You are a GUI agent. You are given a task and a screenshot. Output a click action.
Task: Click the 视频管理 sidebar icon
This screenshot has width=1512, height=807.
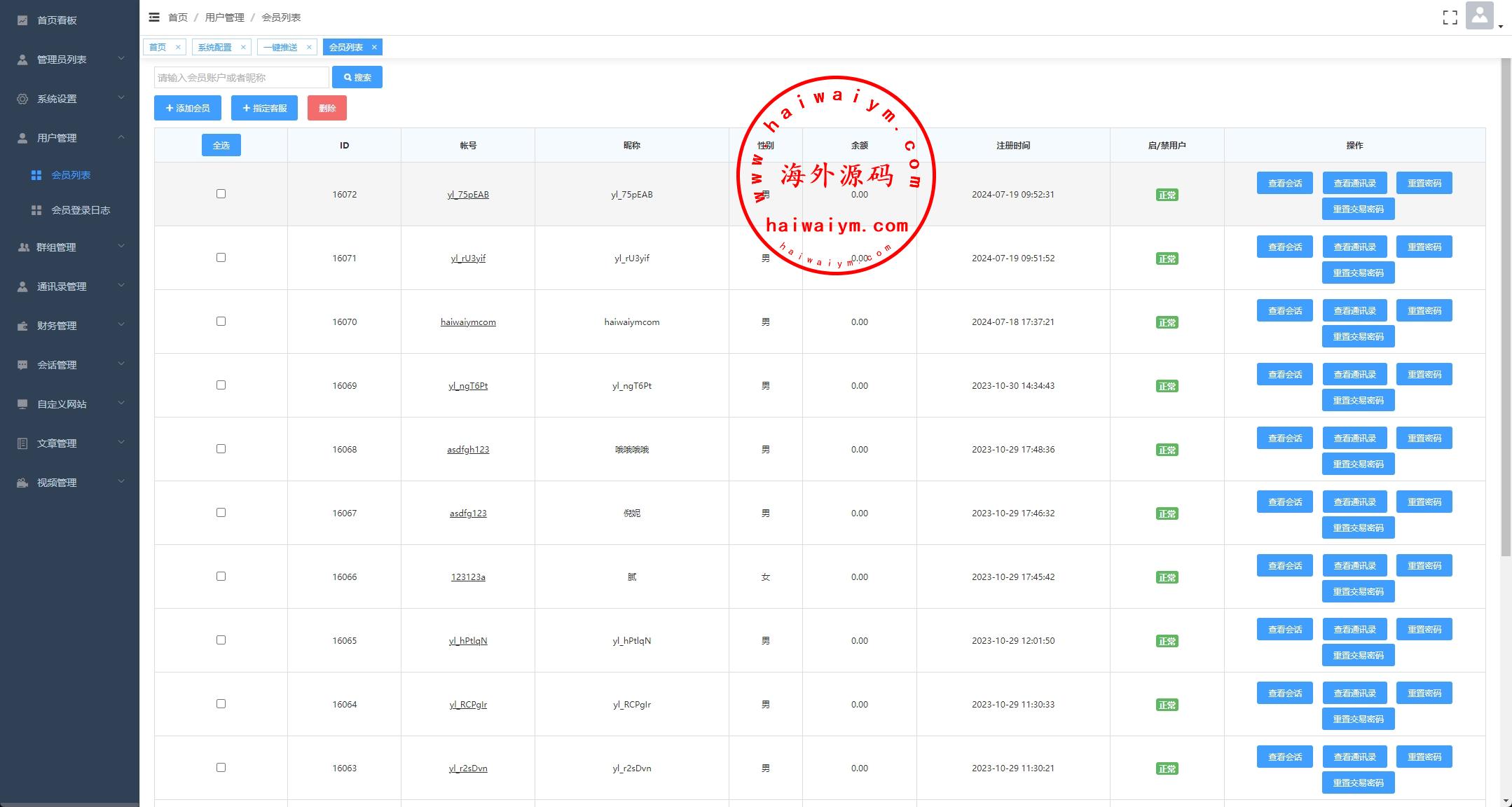[x=22, y=483]
